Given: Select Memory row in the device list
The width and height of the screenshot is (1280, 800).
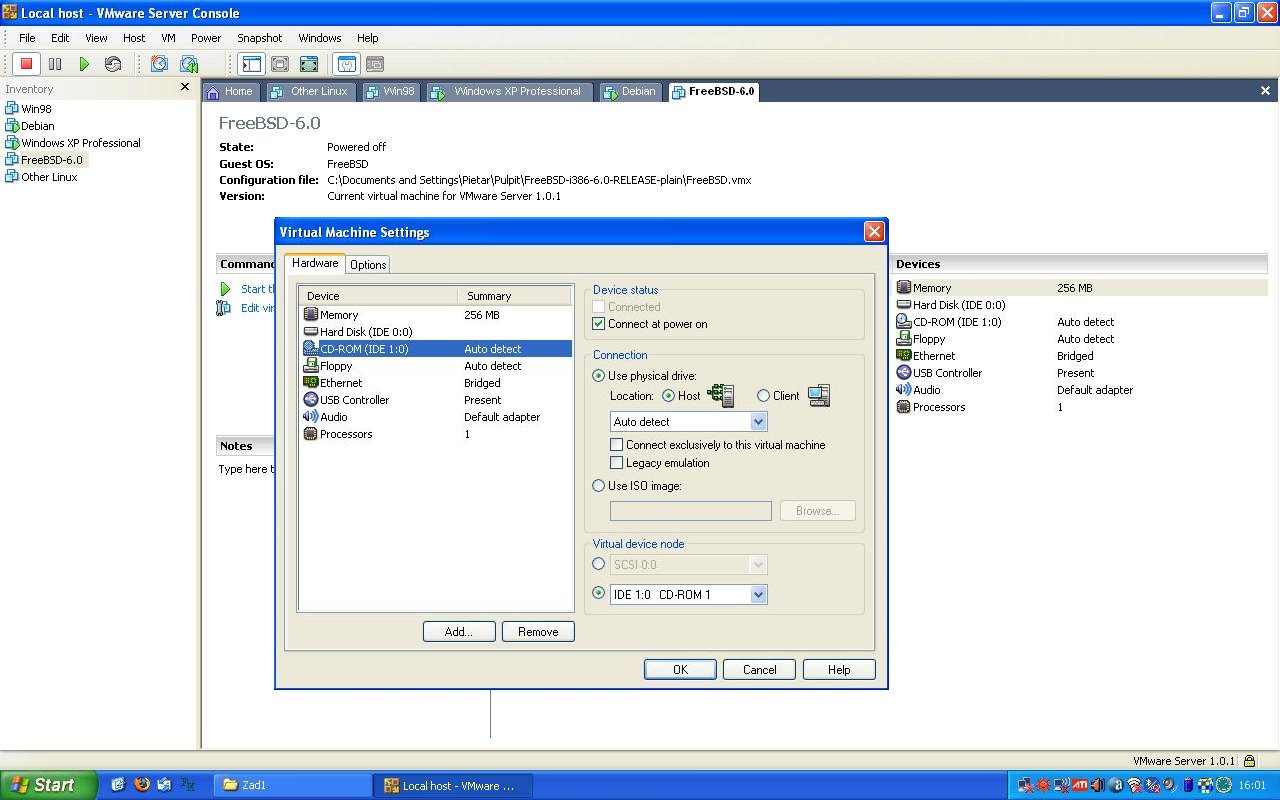Looking at the screenshot, I should click(436, 315).
